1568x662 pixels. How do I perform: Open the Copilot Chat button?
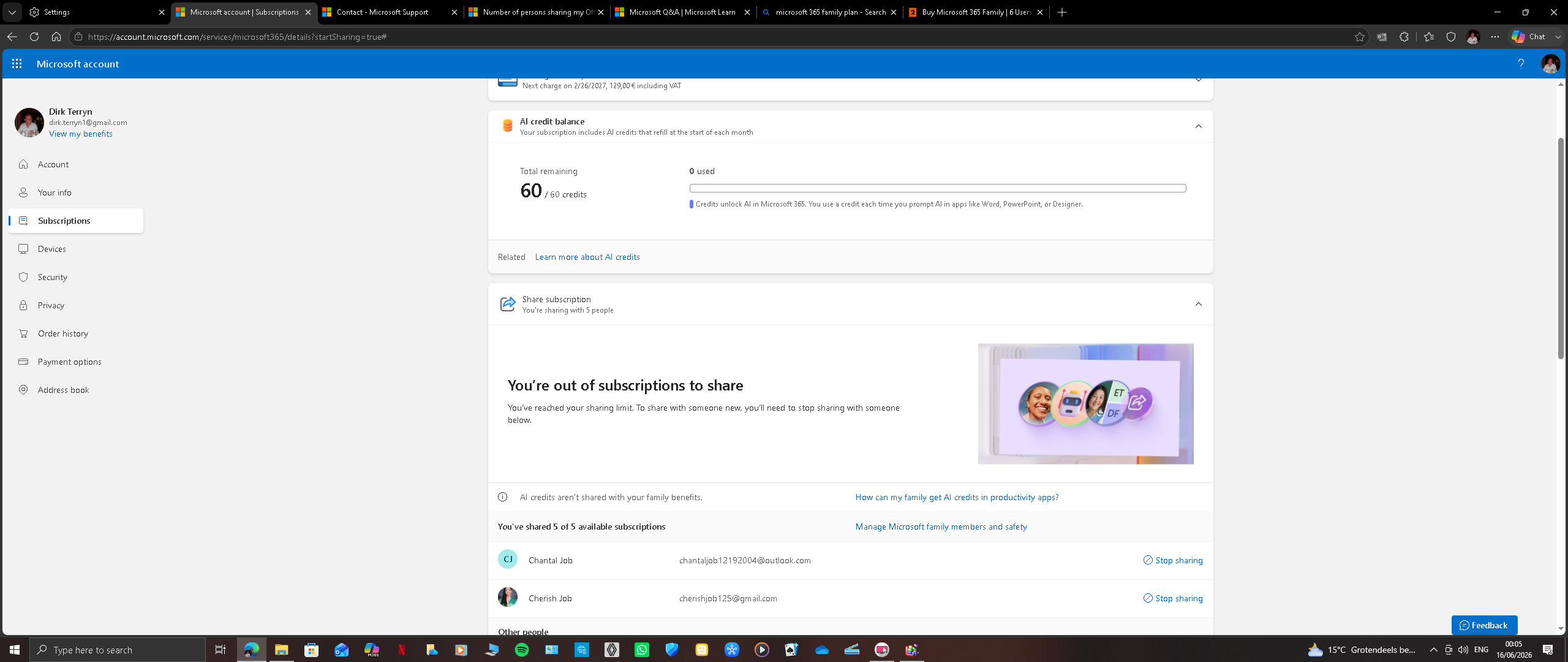click(x=1529, y=37)
